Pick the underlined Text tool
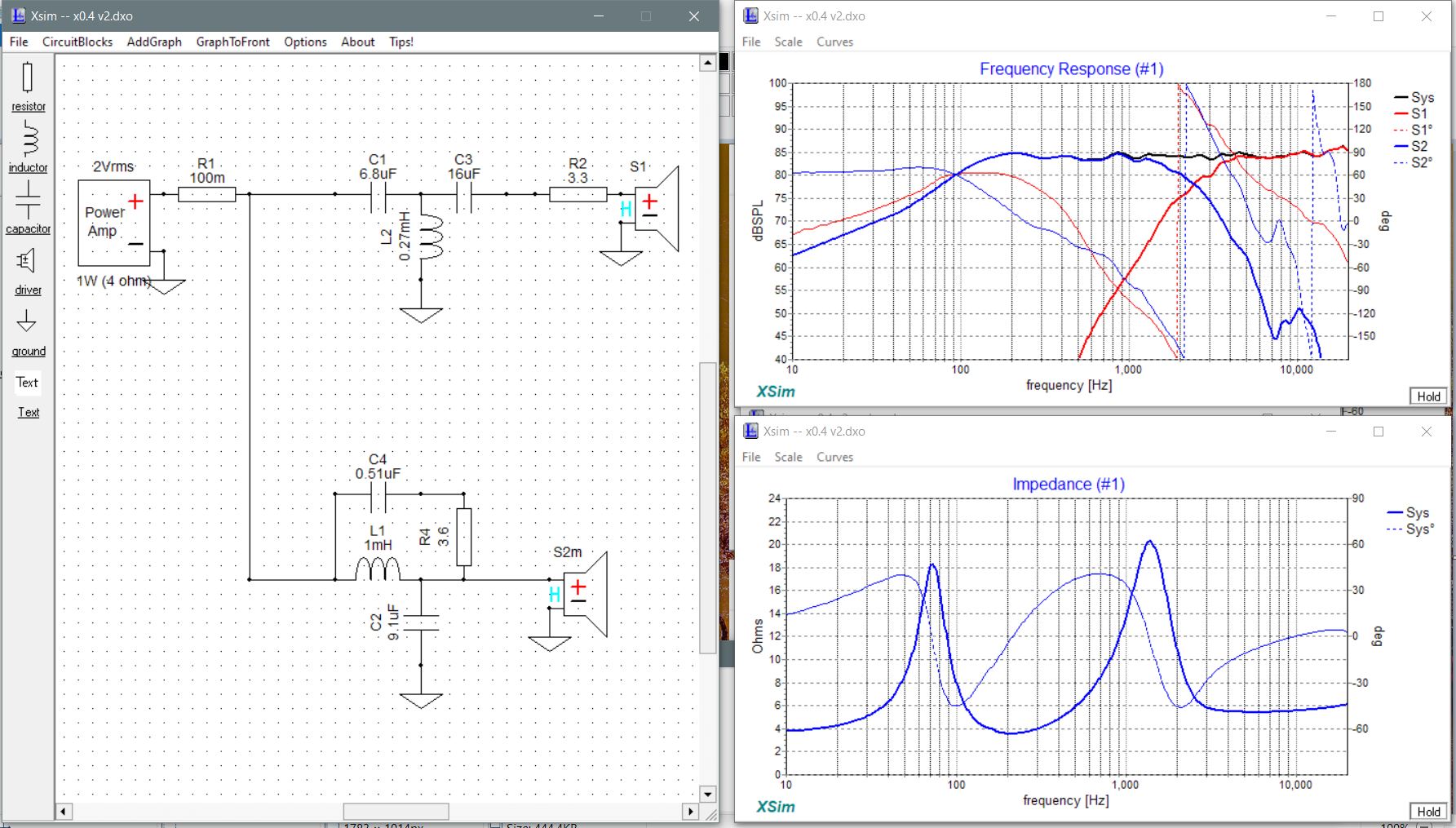 29,412
